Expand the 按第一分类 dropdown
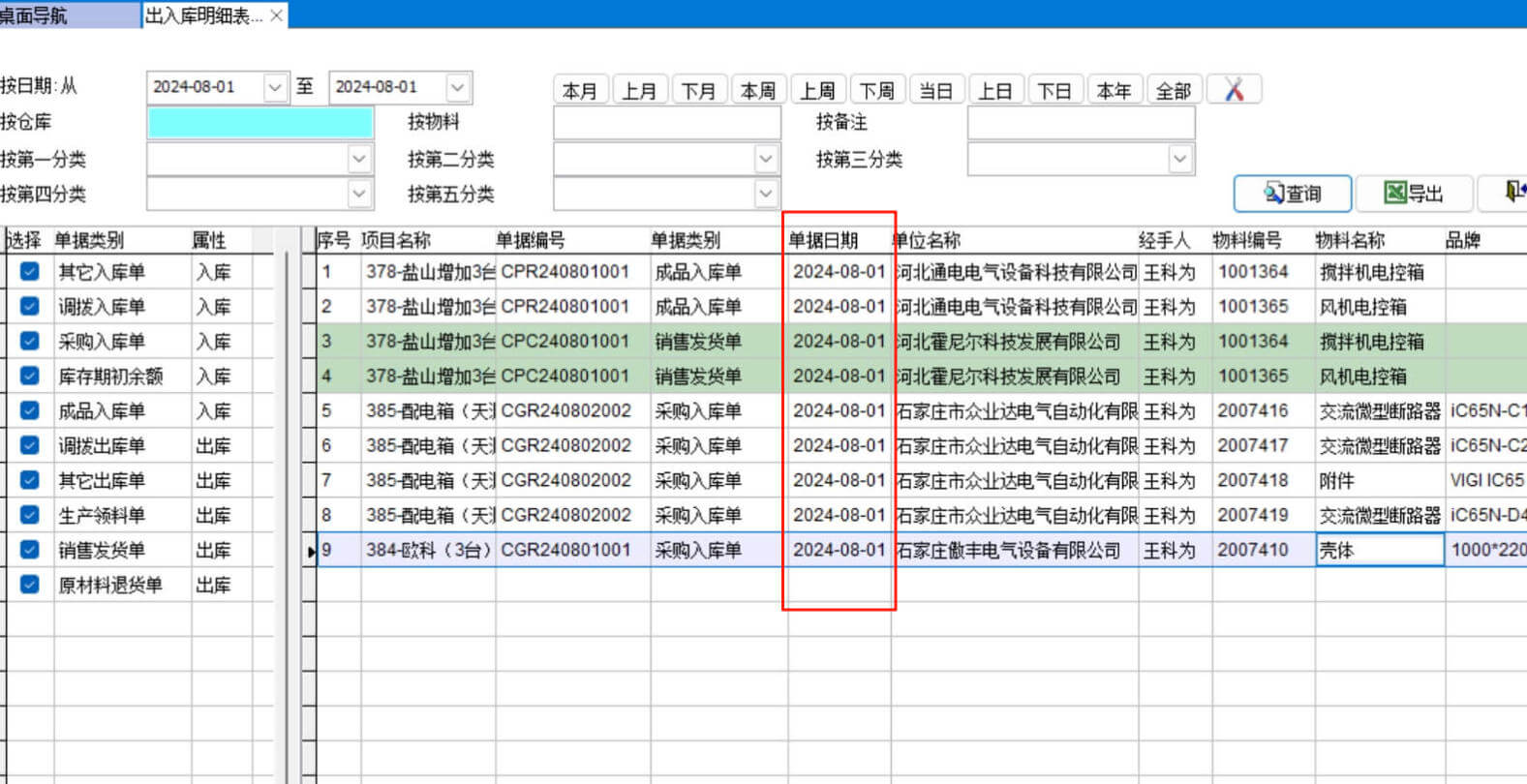This screenshot has height=784, width=1527. (x=359, y=159)
